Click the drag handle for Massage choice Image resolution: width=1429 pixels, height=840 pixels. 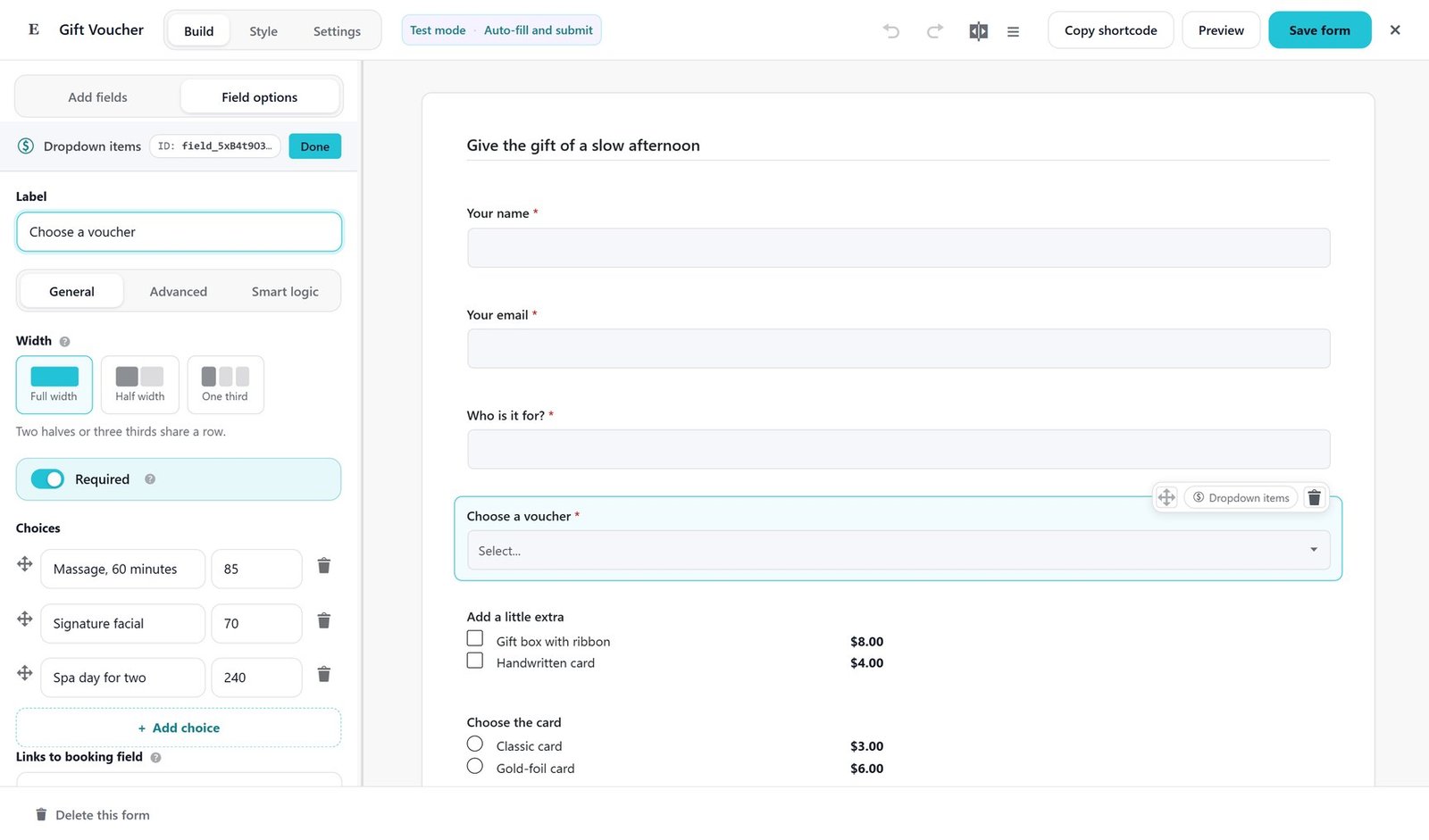25,564
